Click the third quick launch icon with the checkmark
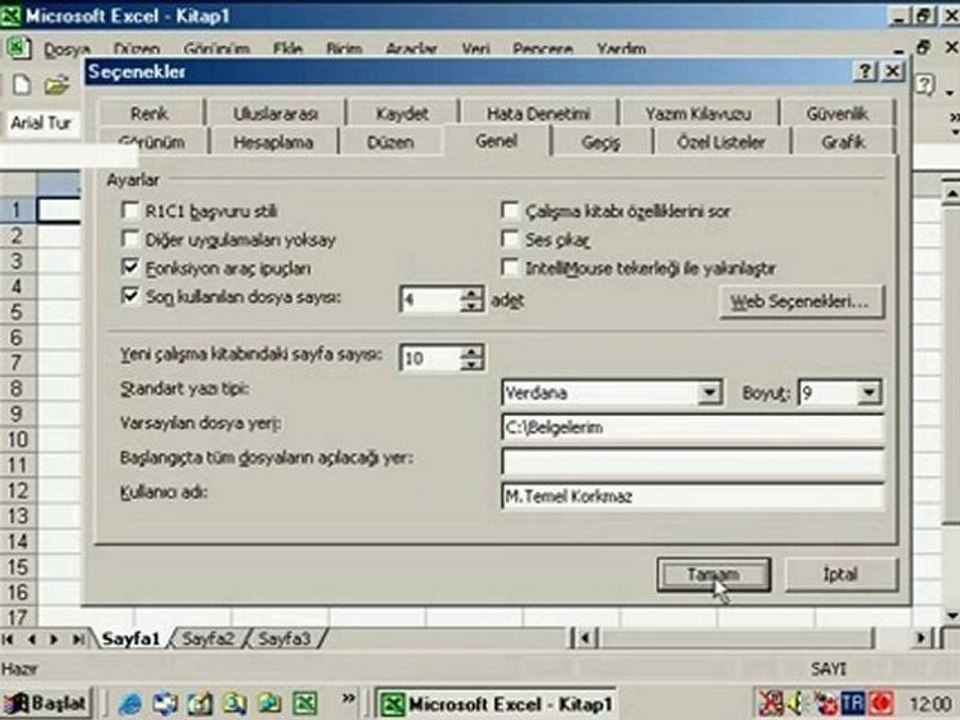Viewport: 960px width, 720px height. [200, 703]
